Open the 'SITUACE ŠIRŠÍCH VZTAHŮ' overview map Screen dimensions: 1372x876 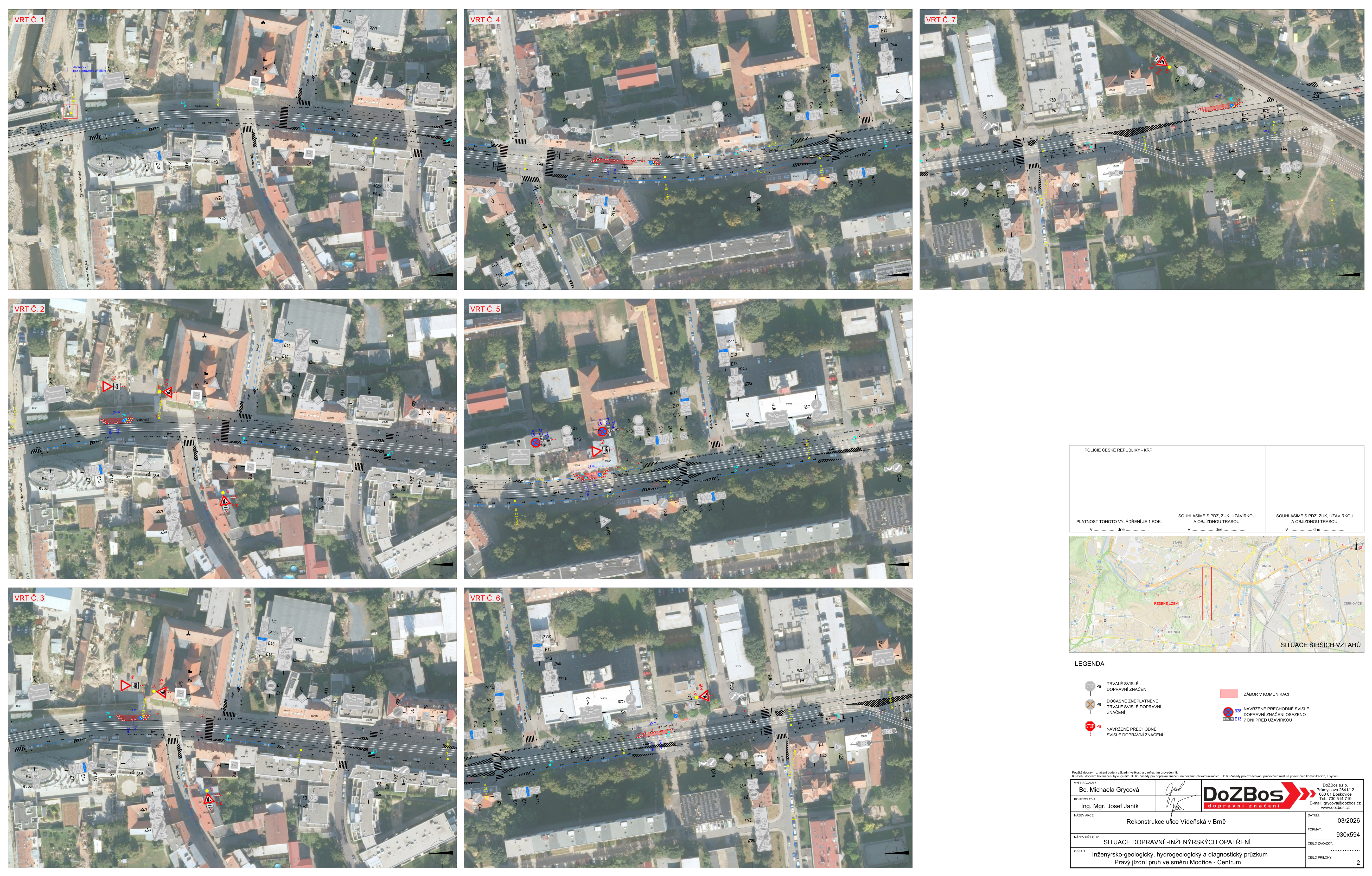point(1217,595)
